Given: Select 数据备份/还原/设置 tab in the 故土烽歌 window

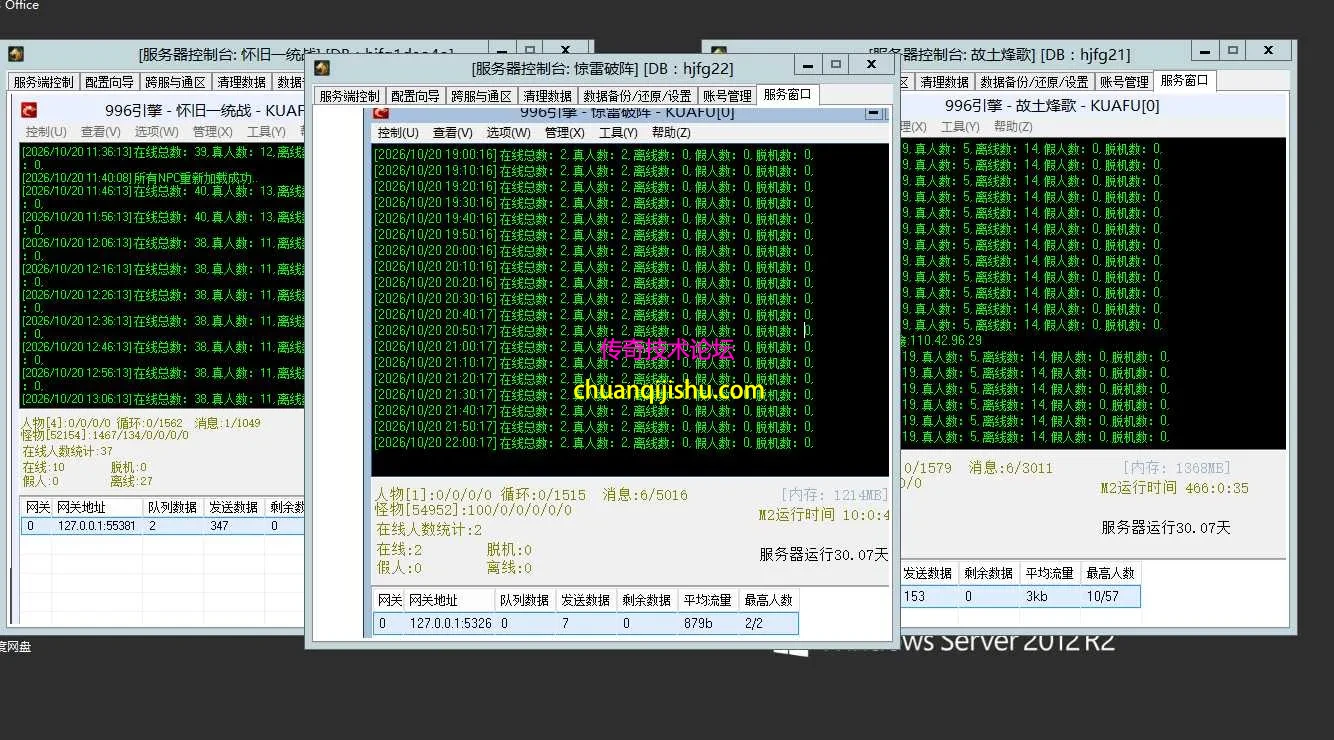Looking at the screenshot, I should [x=1034, y=82].
